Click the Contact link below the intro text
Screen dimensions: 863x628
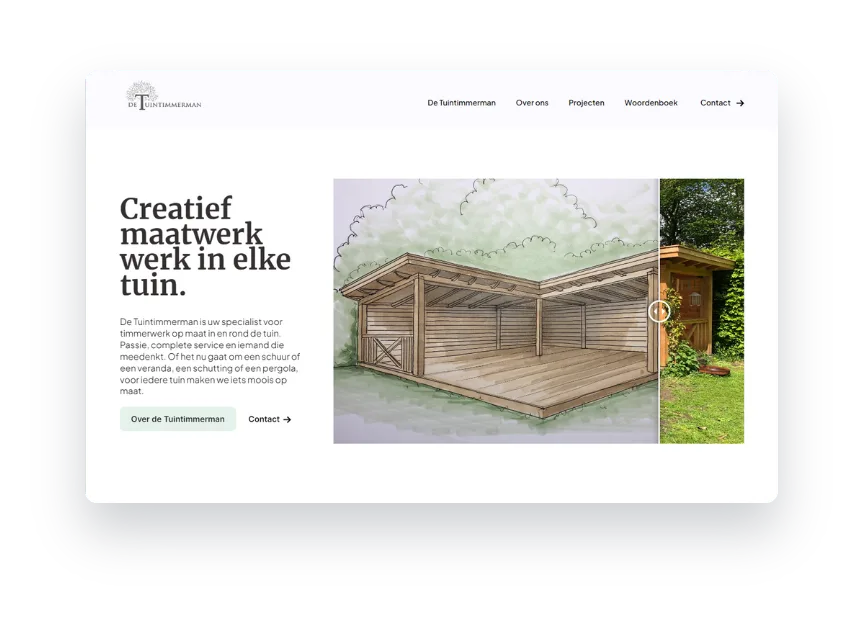[270, 419]
